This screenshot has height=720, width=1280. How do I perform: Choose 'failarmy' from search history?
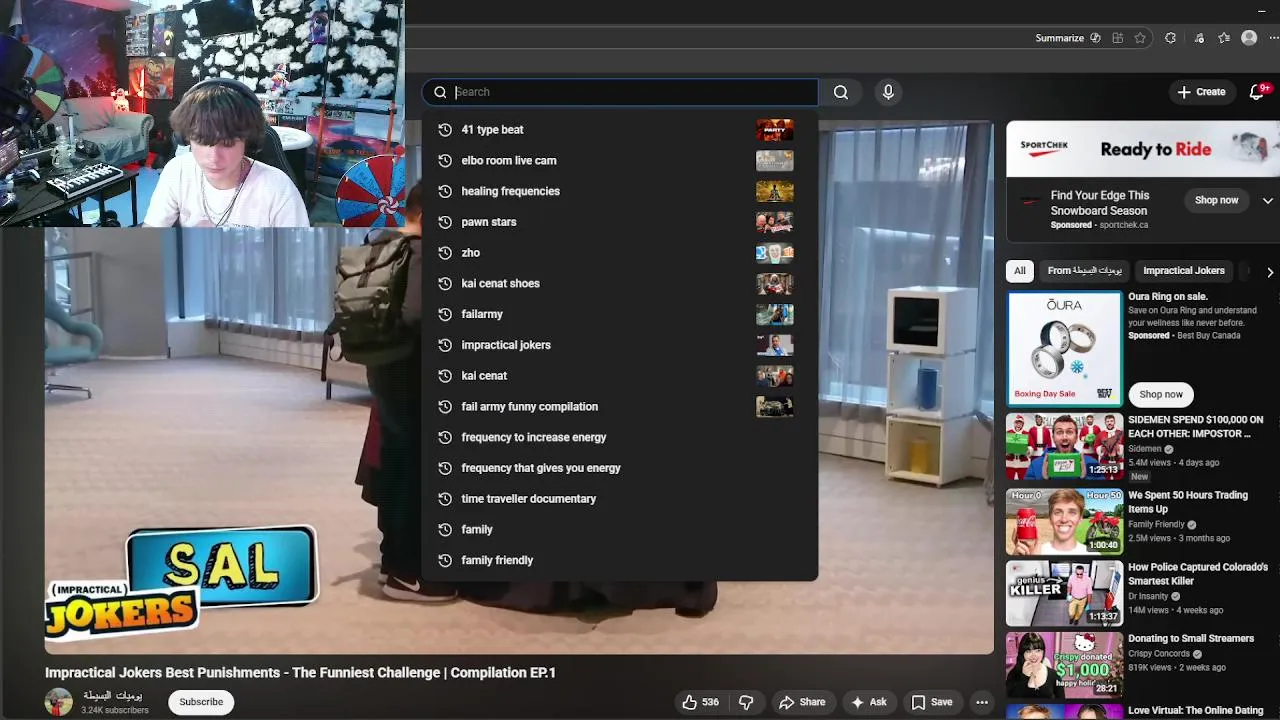[x=620, y=314]
